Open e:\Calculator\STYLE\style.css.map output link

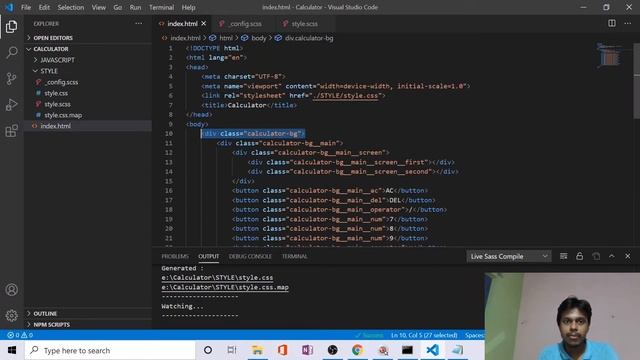tap(225, 287)
